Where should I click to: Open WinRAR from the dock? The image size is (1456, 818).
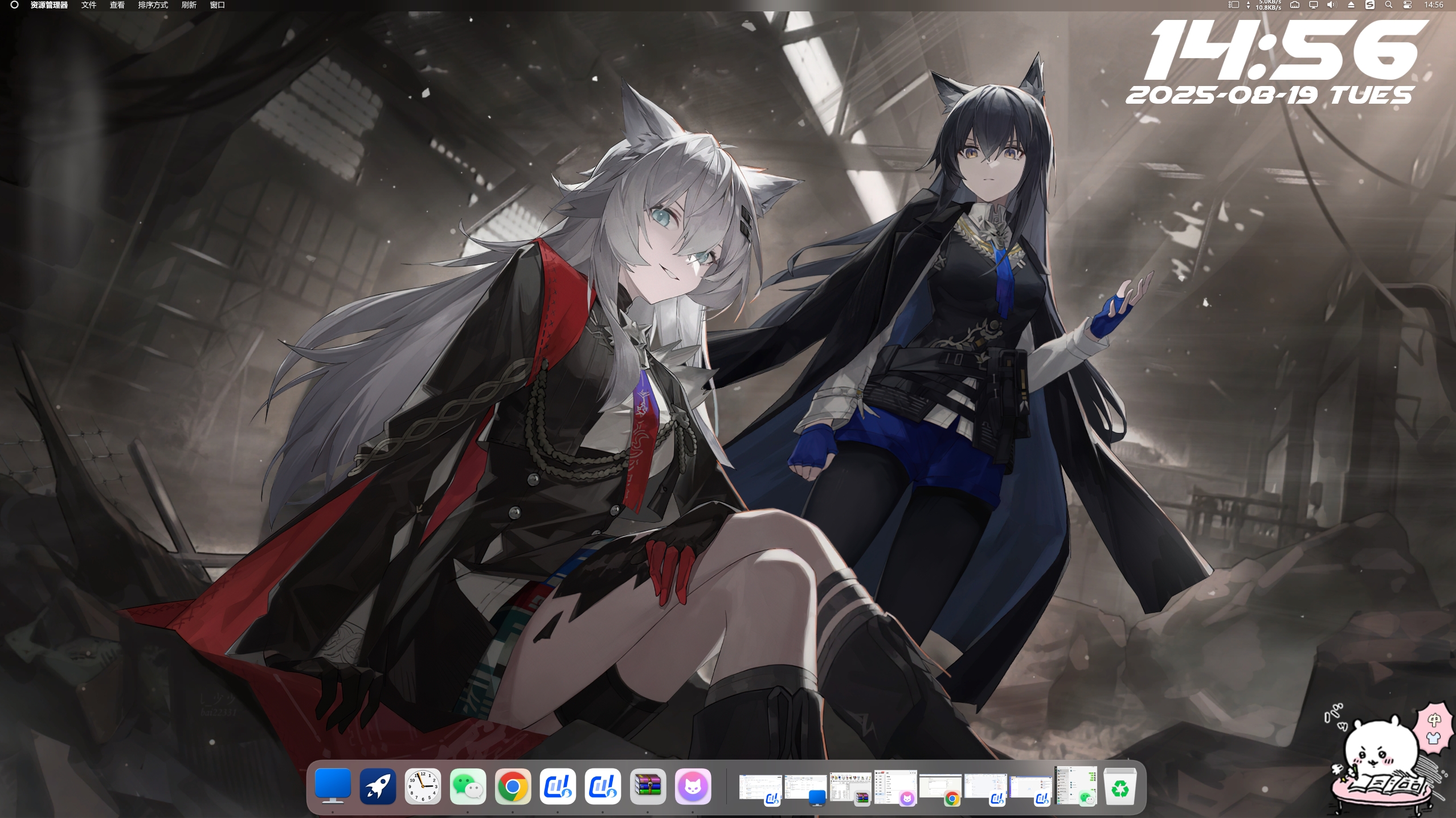coord(648,786)
